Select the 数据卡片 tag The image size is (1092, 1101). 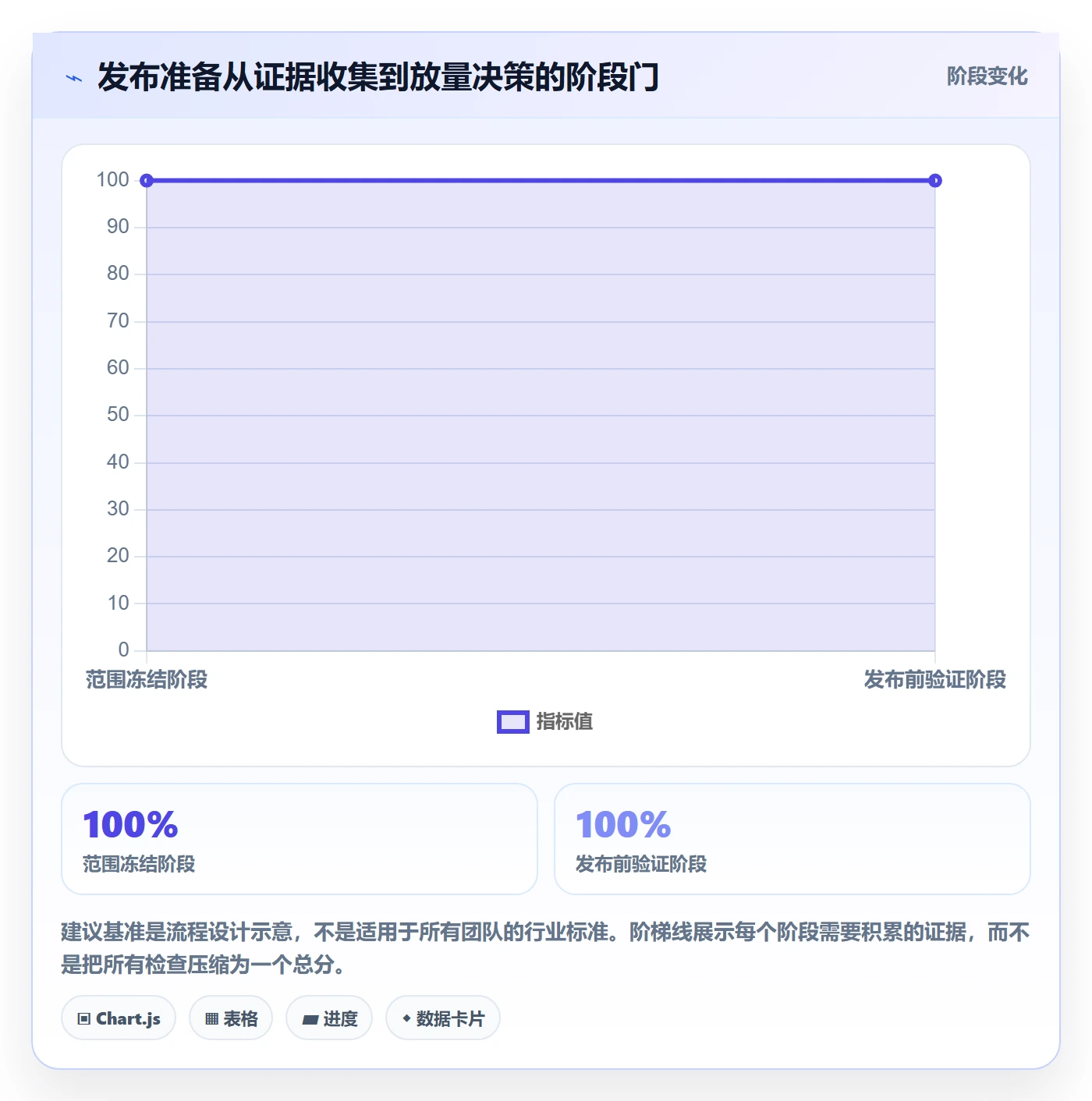443,1018
